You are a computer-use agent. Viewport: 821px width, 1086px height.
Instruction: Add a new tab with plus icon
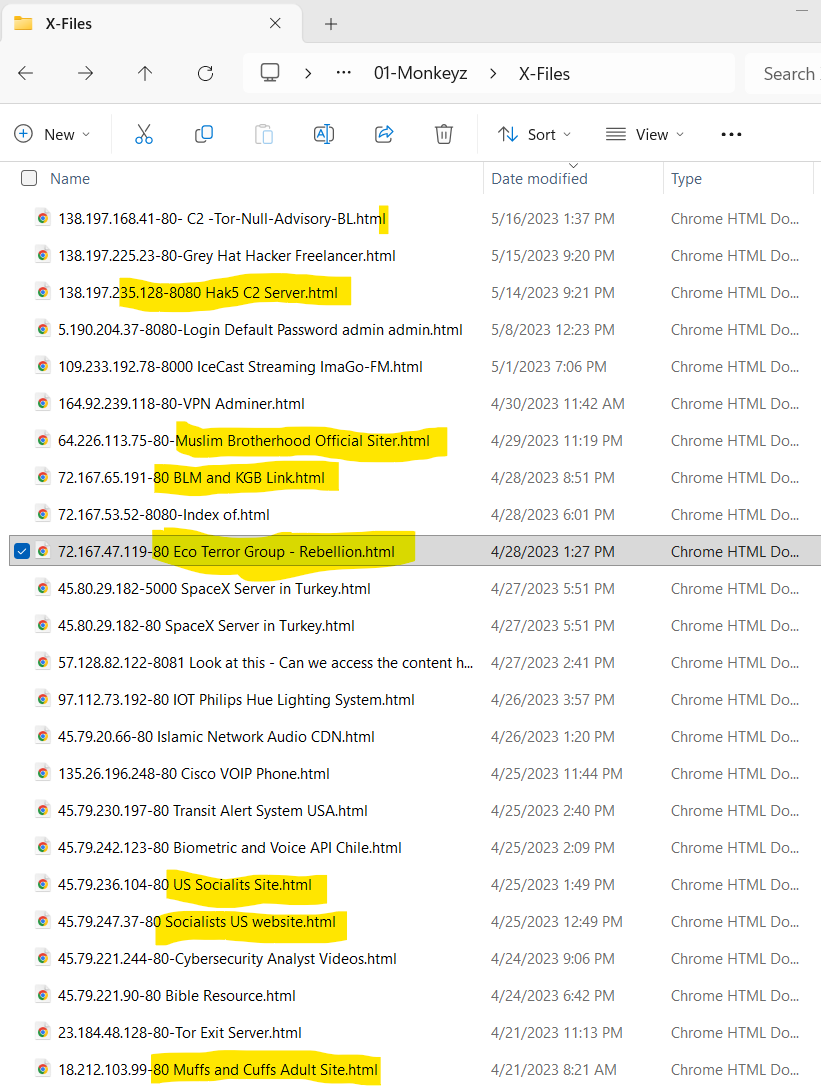click(x=331, y=24)
